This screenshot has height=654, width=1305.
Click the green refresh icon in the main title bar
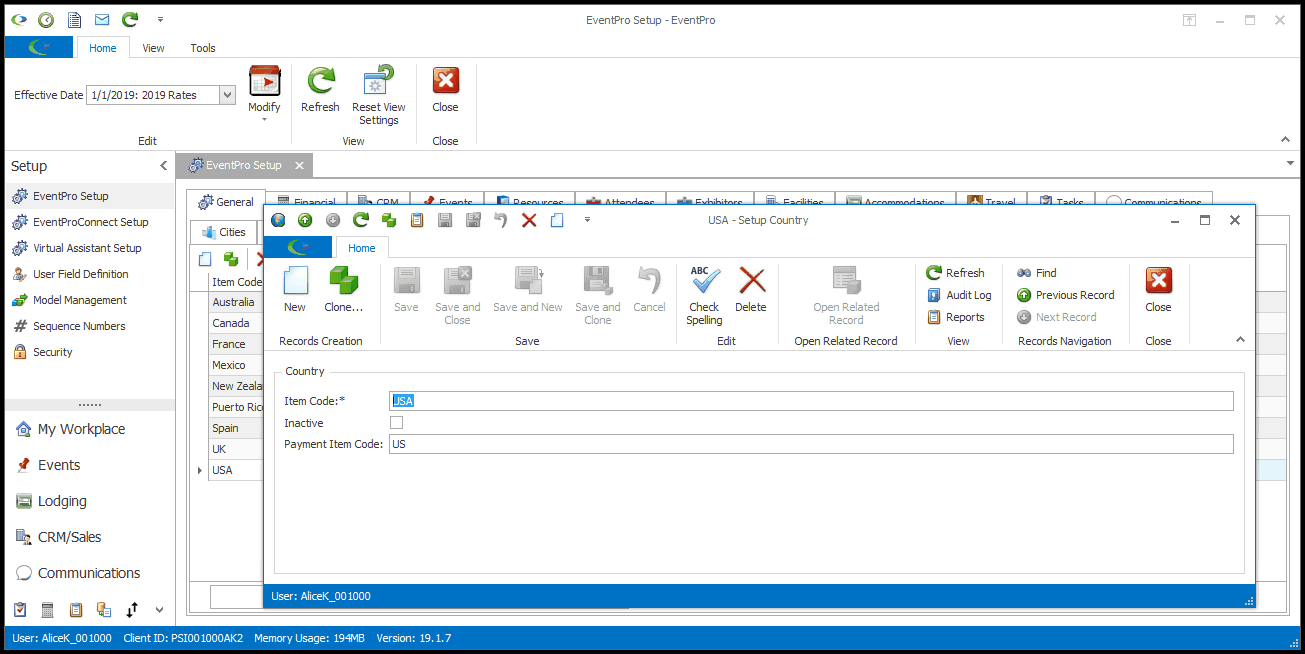point(130,20)
